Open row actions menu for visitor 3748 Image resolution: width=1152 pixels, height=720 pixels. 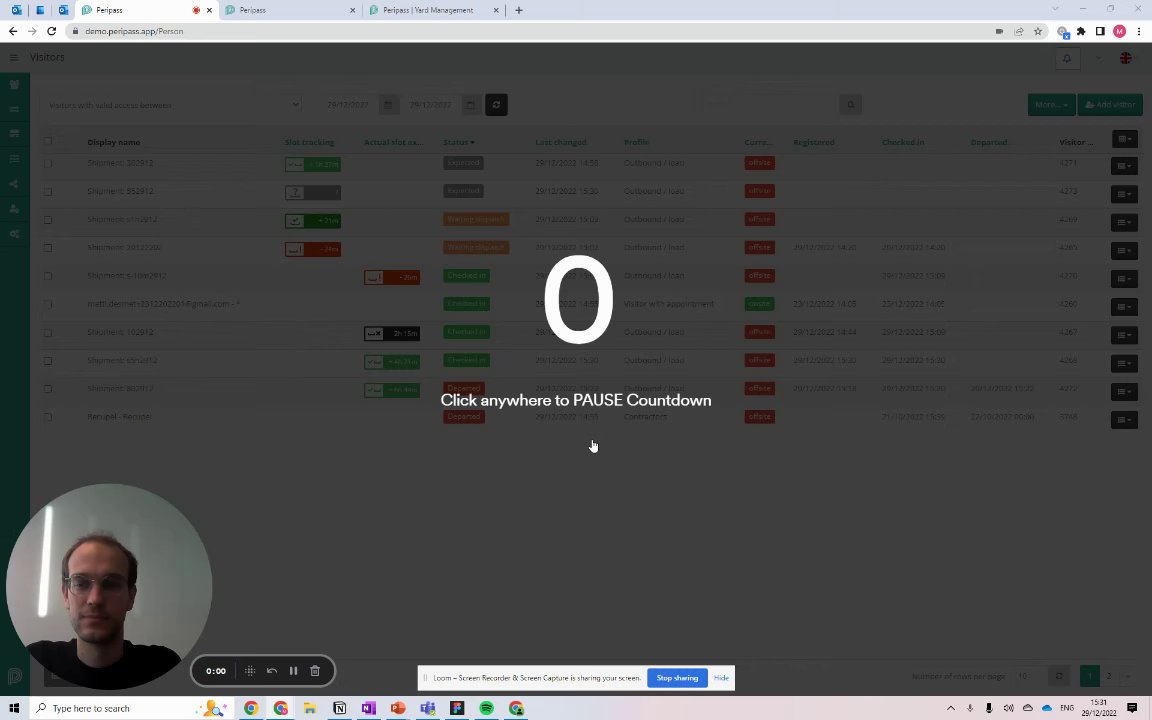coord(1124,420)
